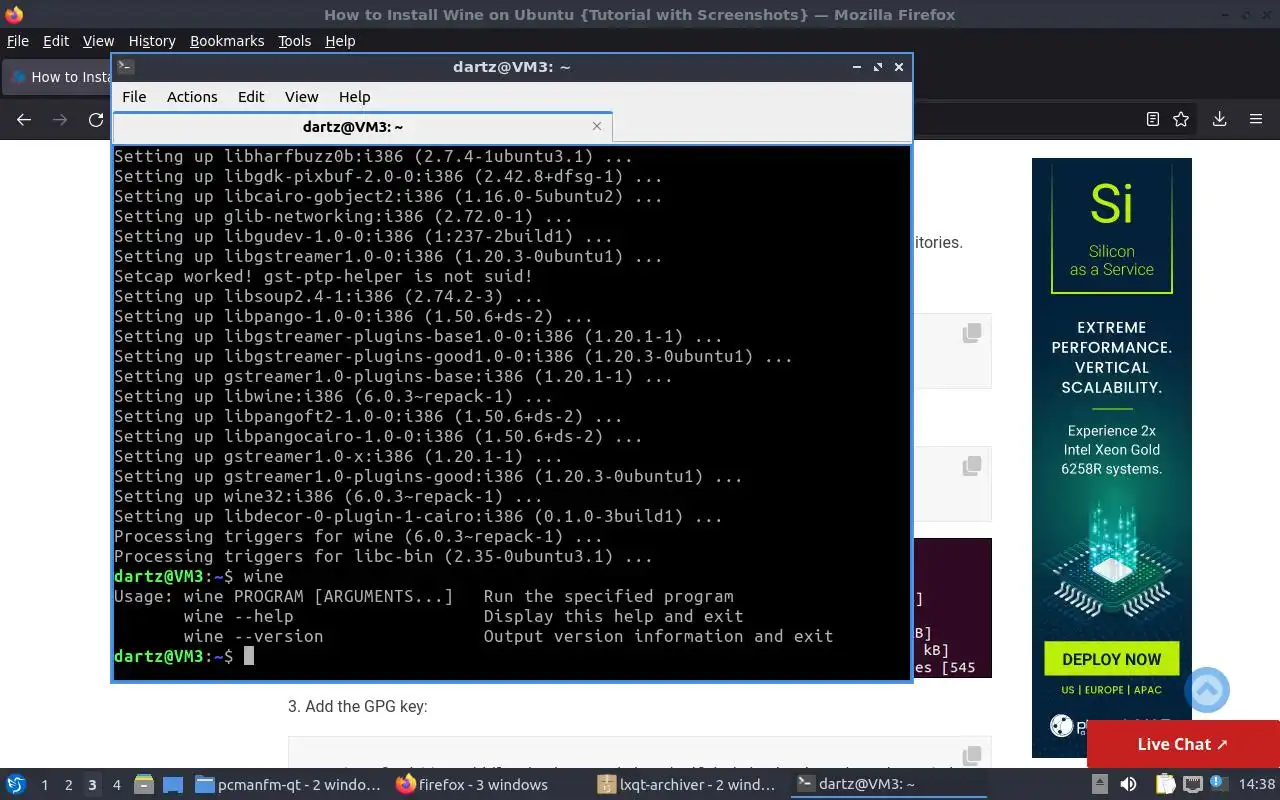Image resolution: width=1280 pixels, height=800 pixels.
Task: Open volume control tray icon
Action: (x=1128, y=785)
